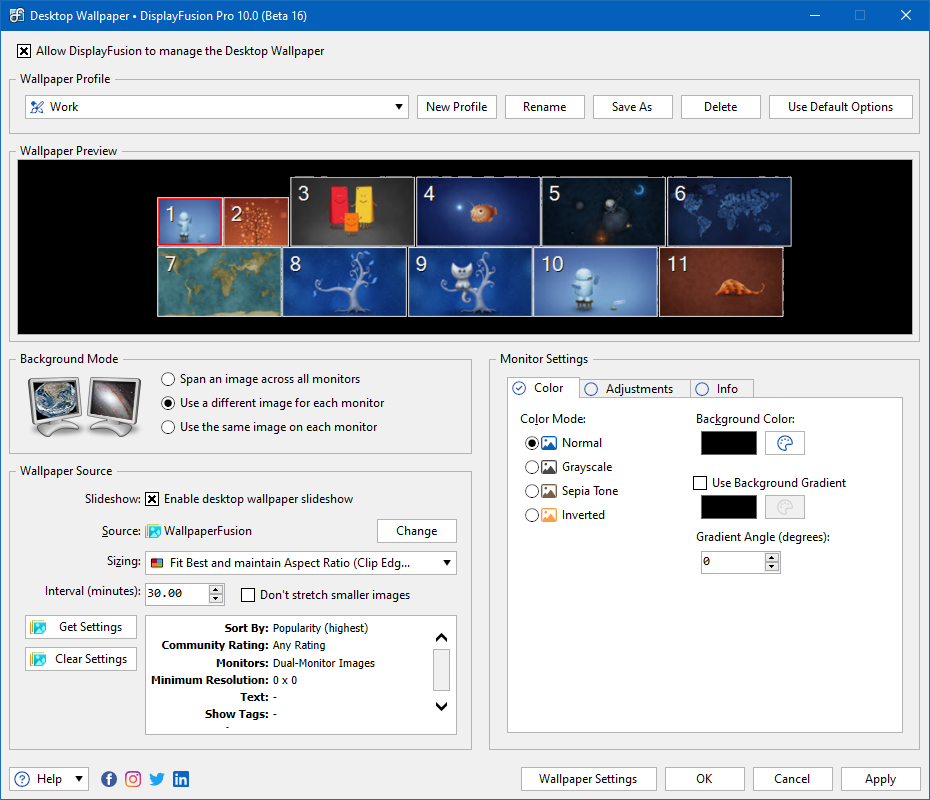Open the LinkedIn icon link
Screen dimensions: 930x800
click(x=181, y=779)
